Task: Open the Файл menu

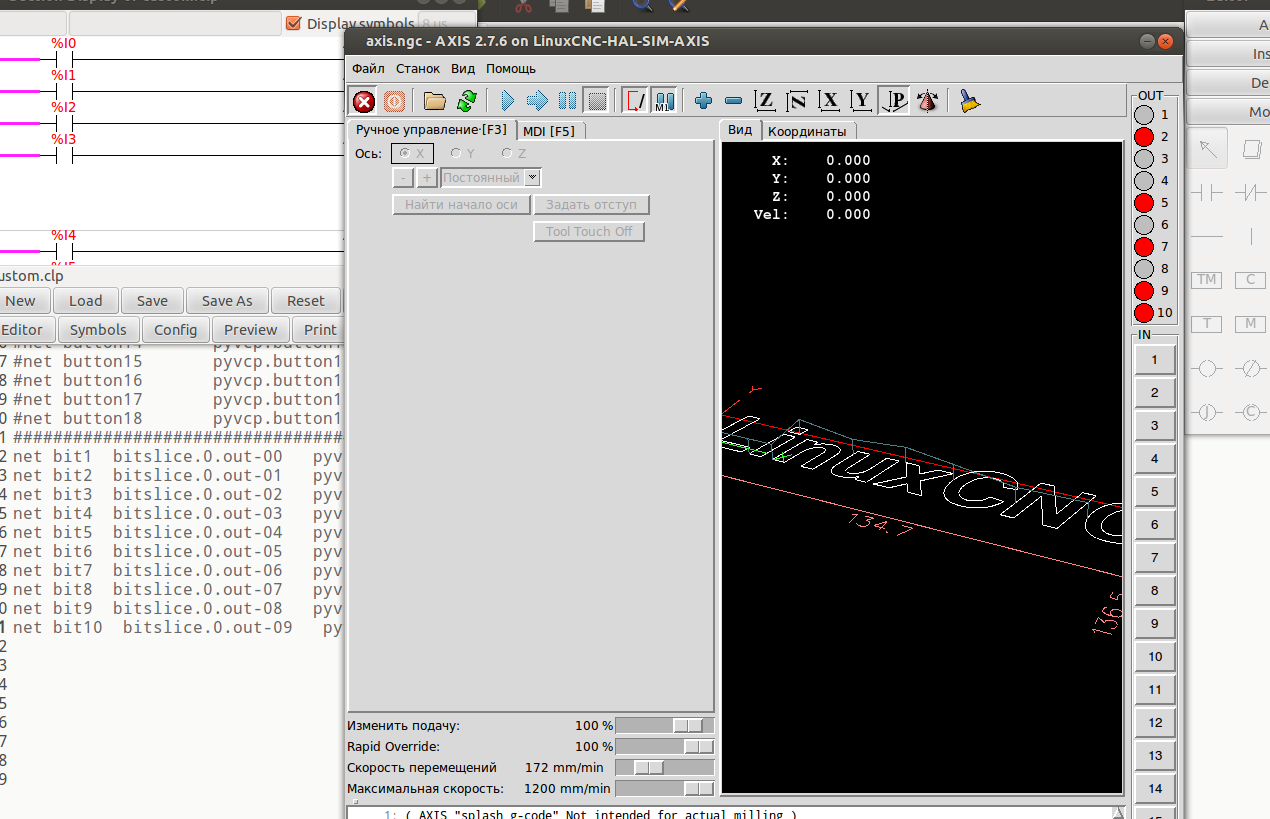Action: point(368,68)
